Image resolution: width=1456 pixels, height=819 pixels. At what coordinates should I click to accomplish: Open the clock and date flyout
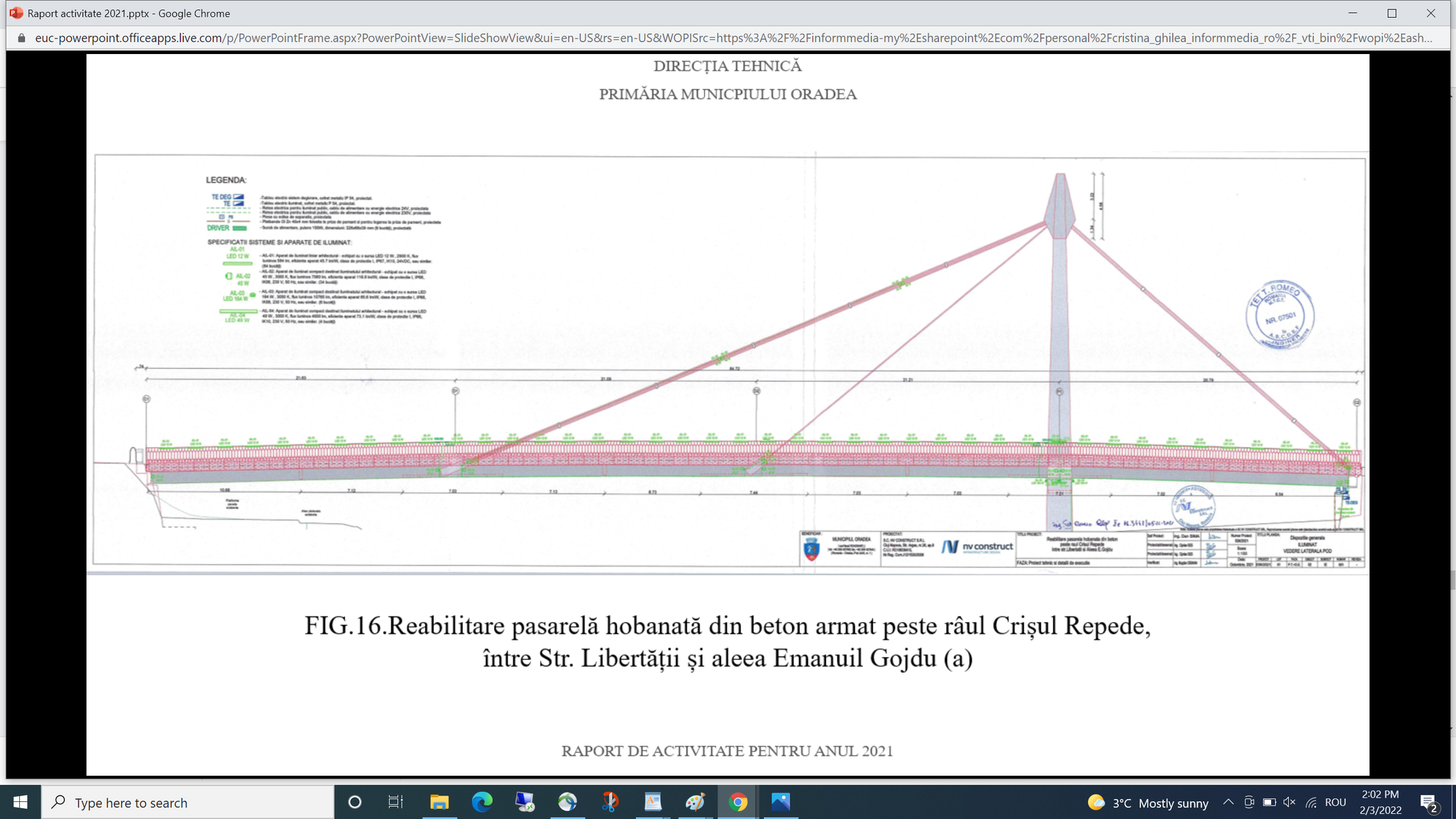1380,802
